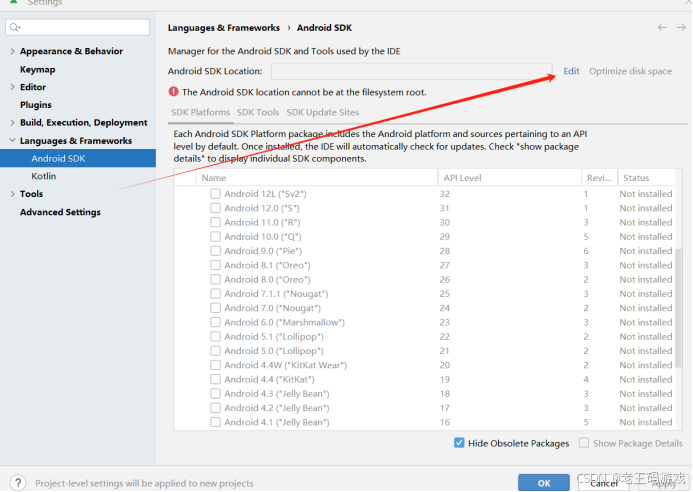Image resolution: width=693 pixels, height=492 pixels.
Task: Sort by the Revi... column header
Action: [599, 177]
